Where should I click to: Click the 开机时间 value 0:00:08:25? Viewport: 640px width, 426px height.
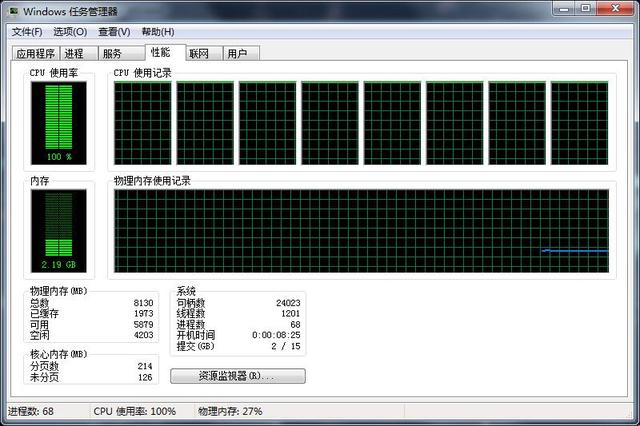tap(276, 335)
